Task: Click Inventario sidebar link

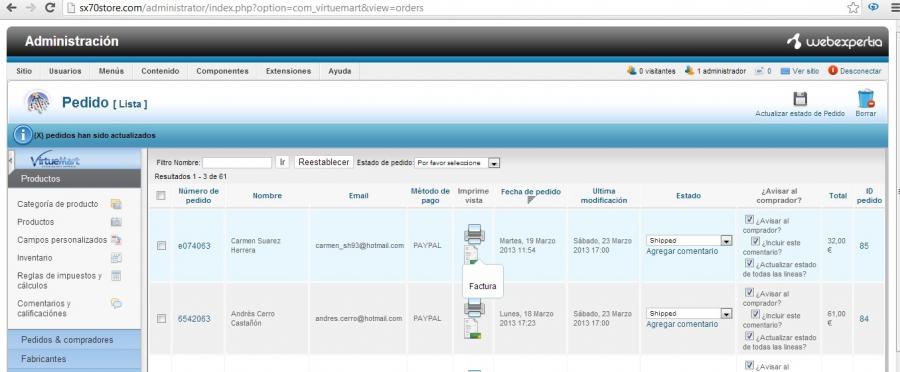Action: [34, 258]
